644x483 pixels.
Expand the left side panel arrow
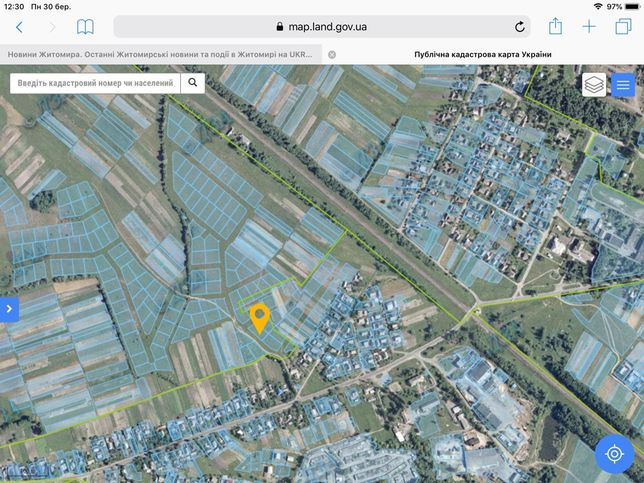point(9,309)
